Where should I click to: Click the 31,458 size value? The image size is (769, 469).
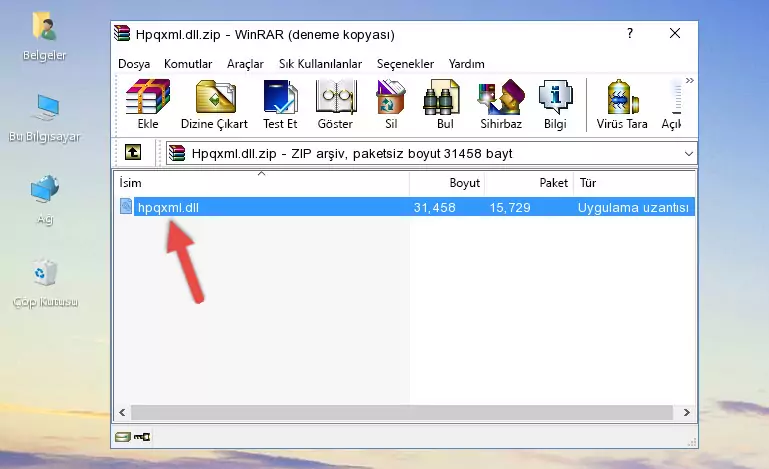[x=435, y=208]
